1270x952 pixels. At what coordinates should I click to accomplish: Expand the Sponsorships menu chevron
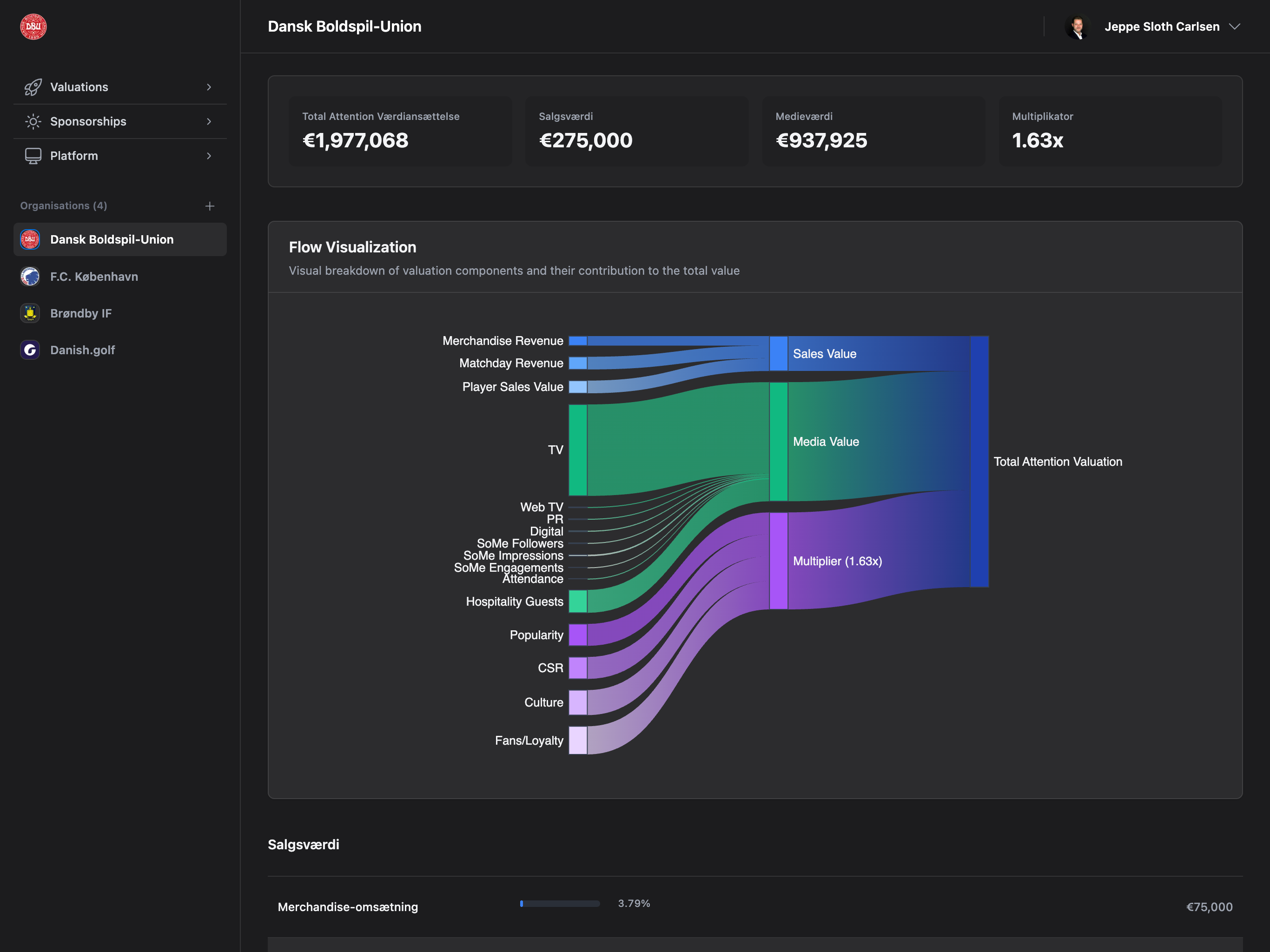[209, 122]
